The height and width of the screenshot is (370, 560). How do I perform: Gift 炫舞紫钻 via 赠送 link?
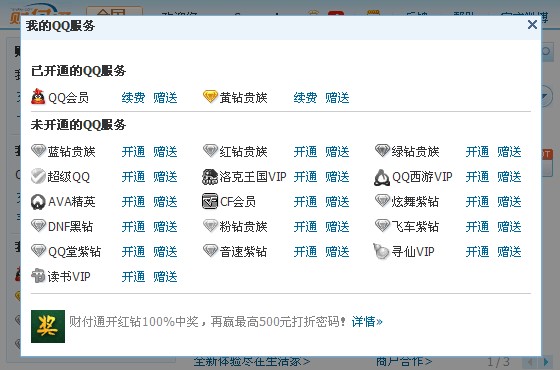pyautogui.click(x=509, y=202)
